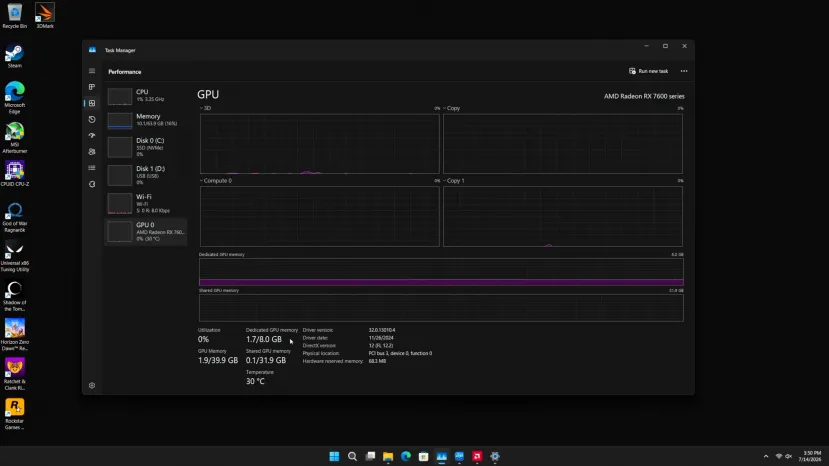Open Microsoft Store from taskbar

tap(423, 456)
